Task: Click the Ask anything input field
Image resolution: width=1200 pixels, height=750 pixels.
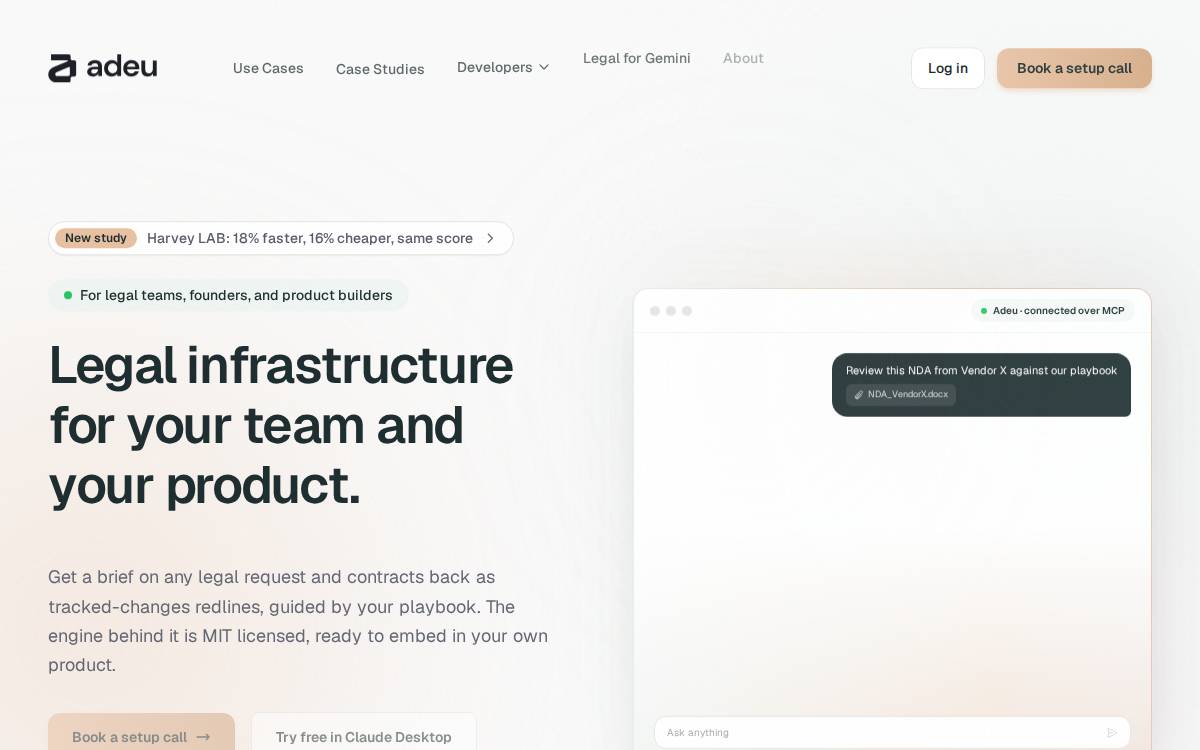Action: click(892, 732)
